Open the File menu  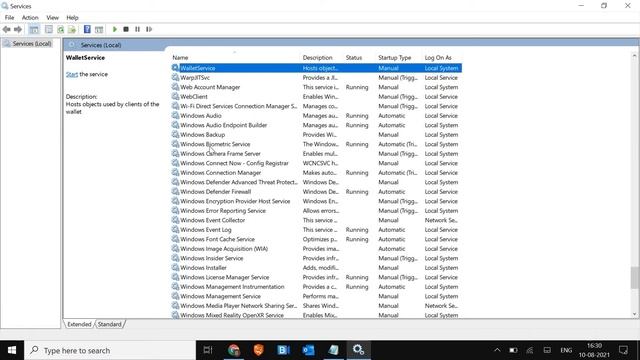click(x=9, y=18)
